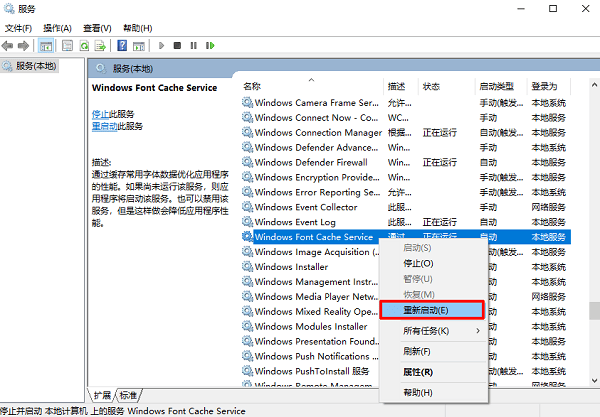Choose 重新启动(E) in the context menu
The width and height of the screenshot is (600, 417).
[x=432, y=310]
